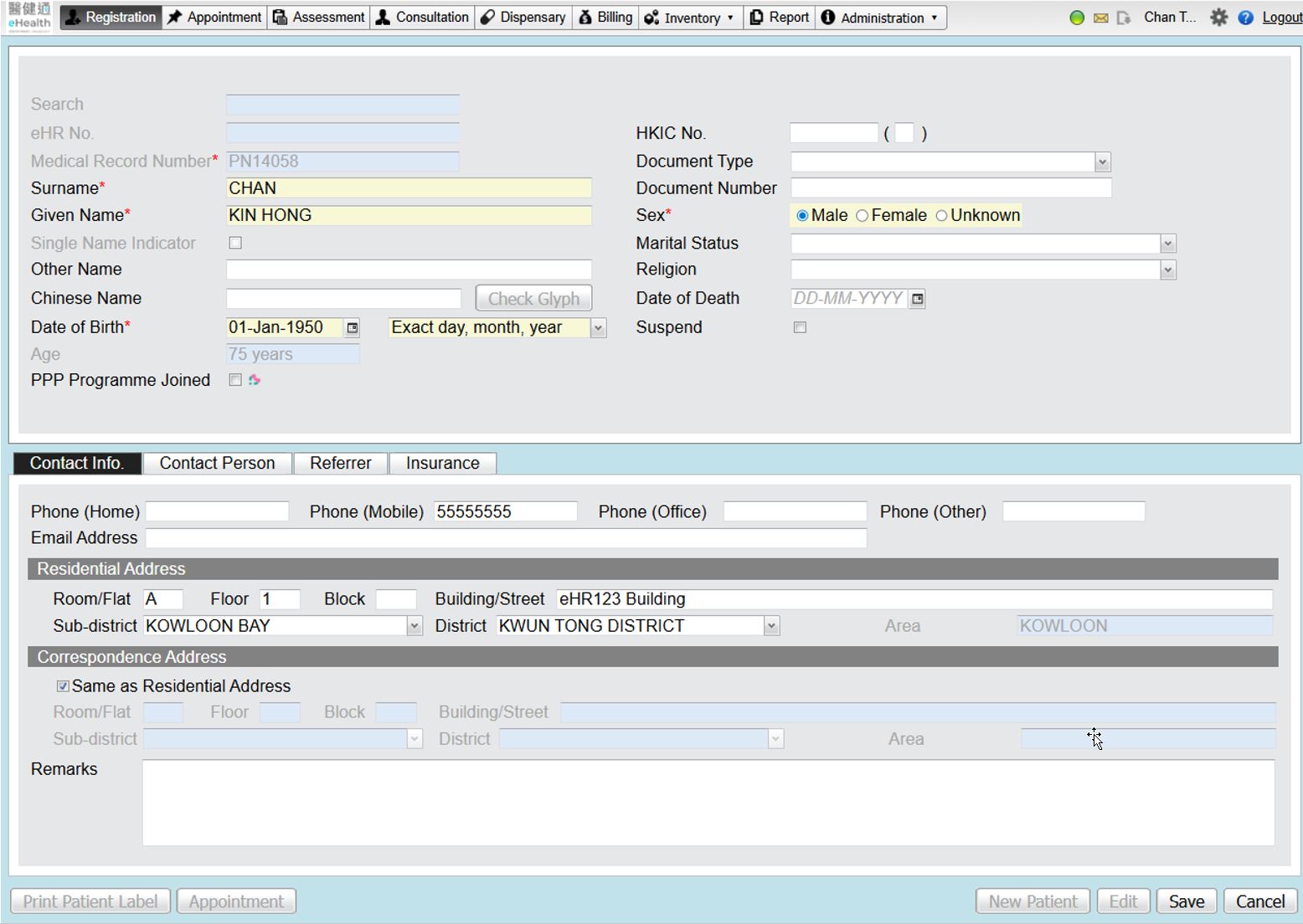Click the green status indicator icon

(x=1077, y=18)
